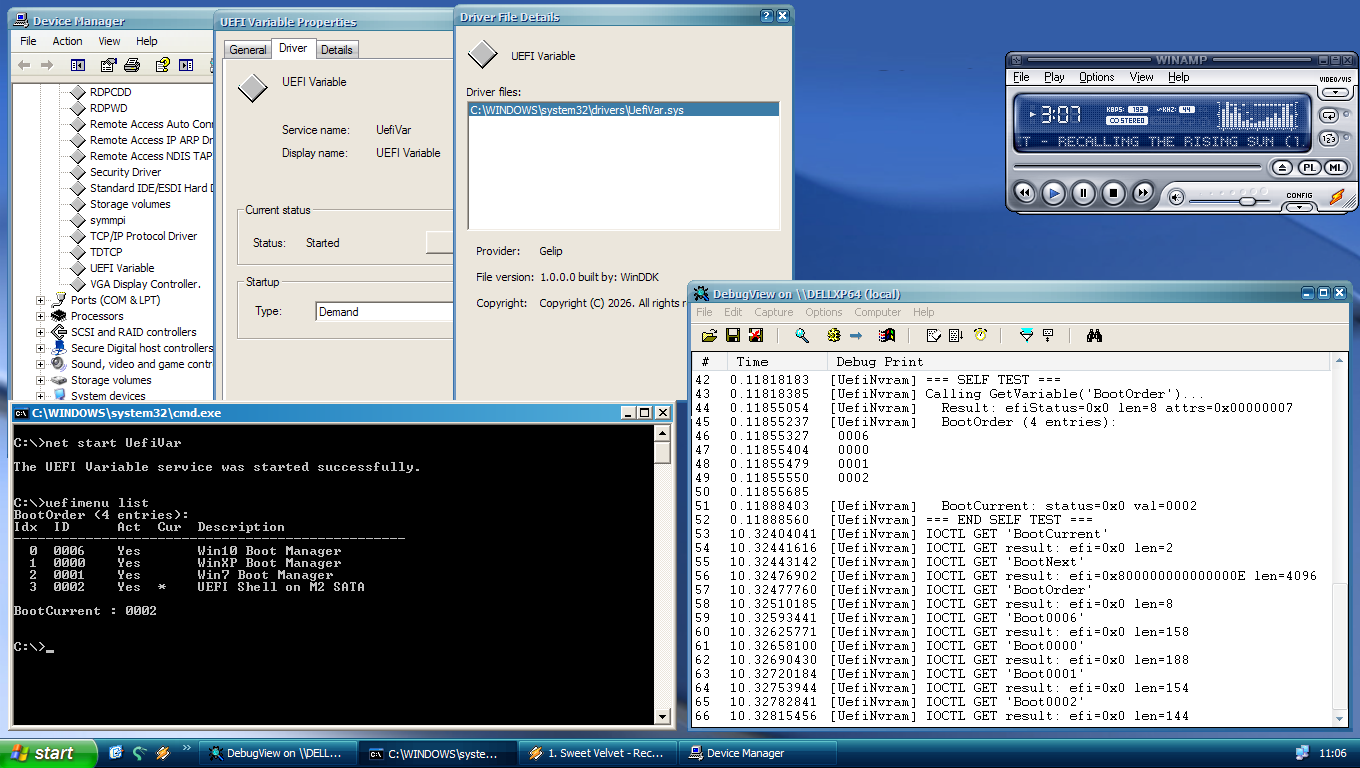
Task: Switch to the DebugView taskbar button
Action: 278,753
